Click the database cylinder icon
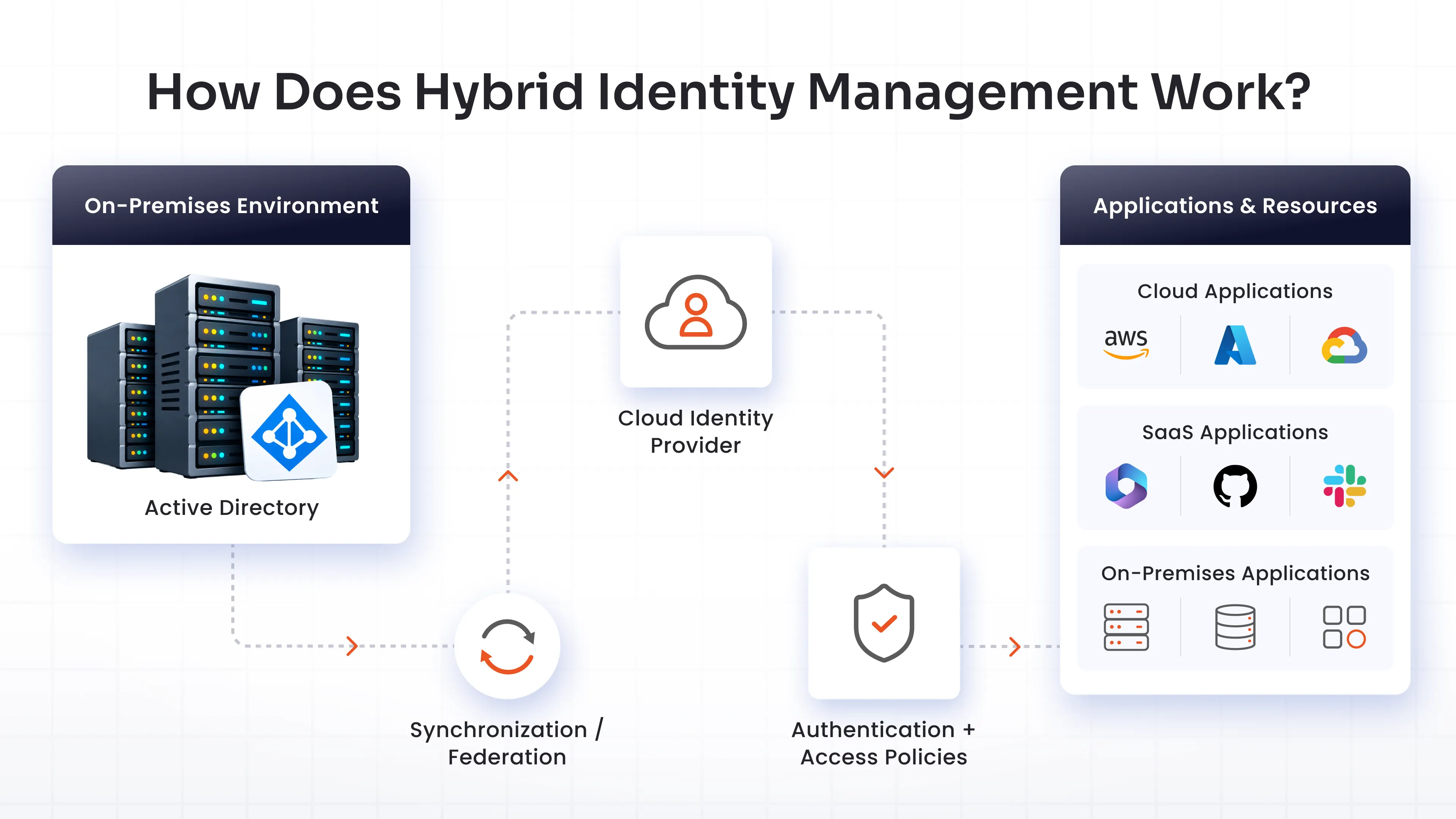This screenshot has height=819, width=1456. click(1235, 628)
